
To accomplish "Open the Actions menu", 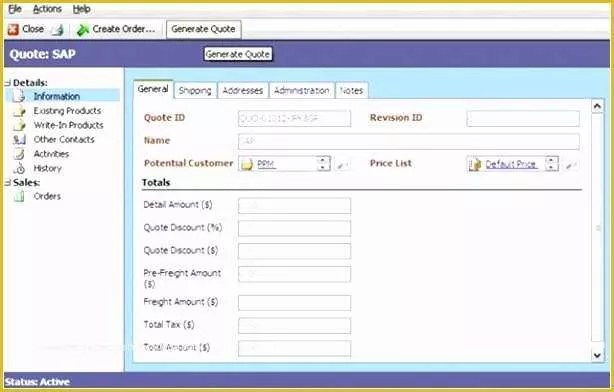I will 47,9.
